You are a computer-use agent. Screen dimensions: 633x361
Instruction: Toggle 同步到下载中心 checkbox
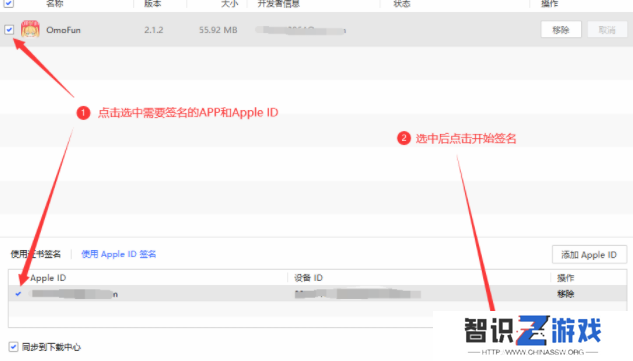(x=13, y=347)
